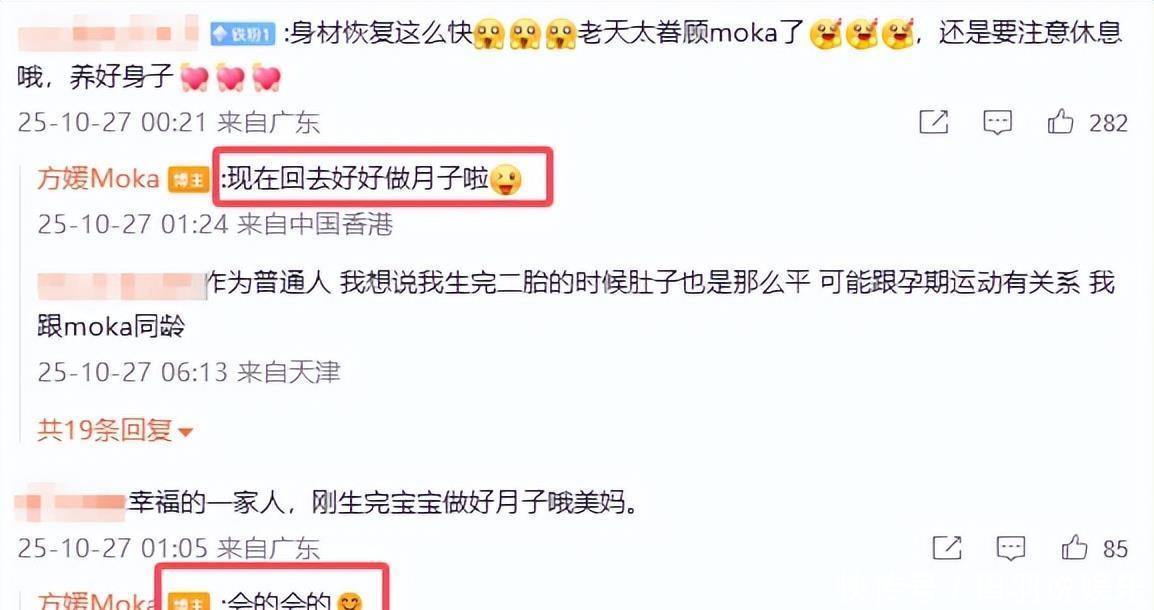The height and width of the screenshot is (610, 1154).
Task: Click blurred username of 幸福的一家人 commenter
Action: tap(71, 503)
